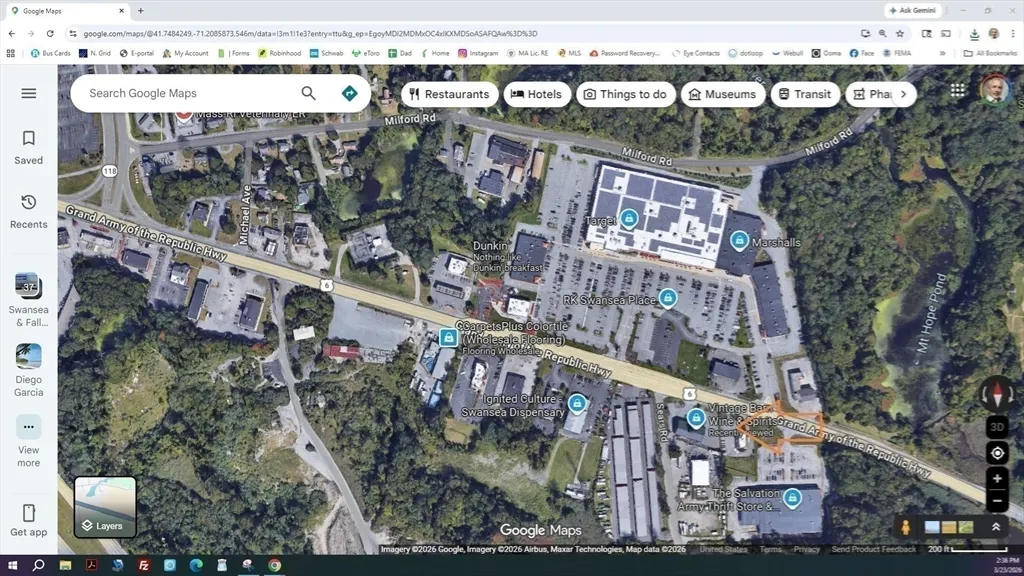1024x576 pixels.
Task: Open the Recents panel
Action: [x=29, y=212]
